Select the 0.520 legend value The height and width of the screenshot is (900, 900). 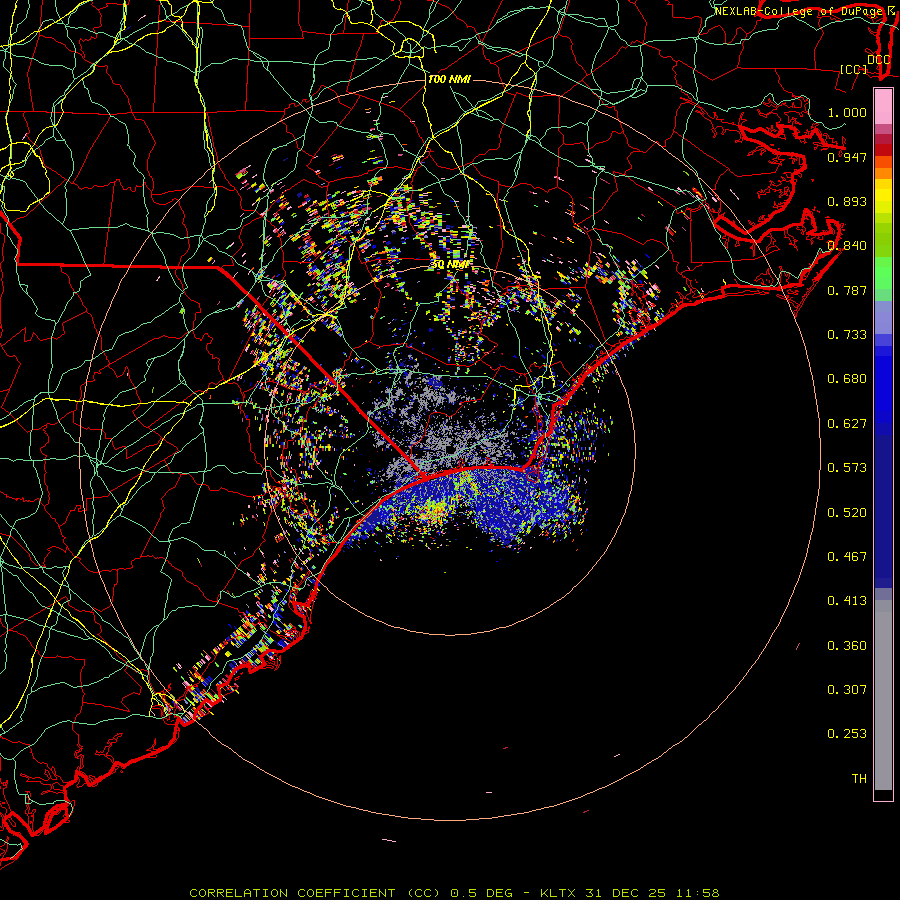(847, 513)
